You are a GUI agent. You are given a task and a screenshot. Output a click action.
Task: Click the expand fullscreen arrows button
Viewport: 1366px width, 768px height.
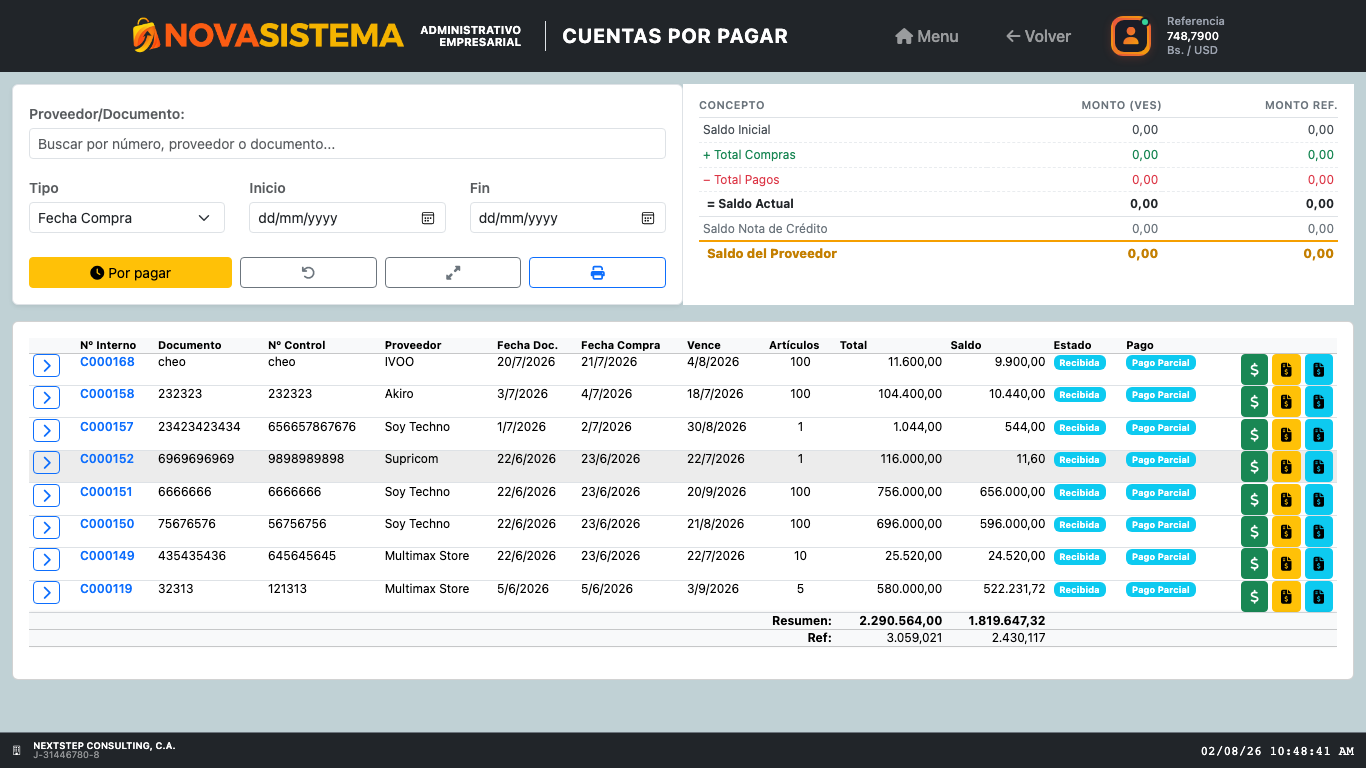pyautogui.click(x=453, y=273)
